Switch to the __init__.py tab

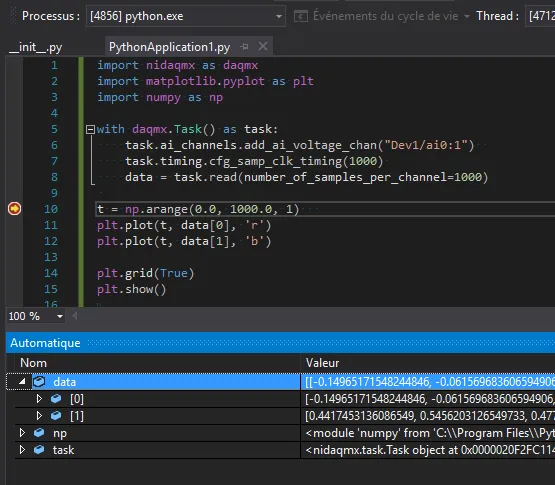[x=35, y=47]
